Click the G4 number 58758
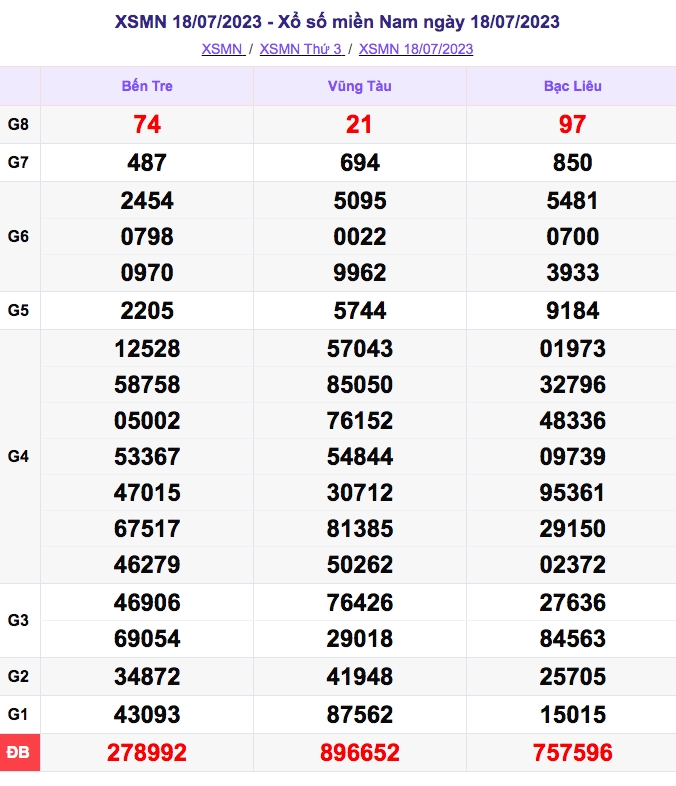This screenshot has width=676, height=786. coord(147,385)
